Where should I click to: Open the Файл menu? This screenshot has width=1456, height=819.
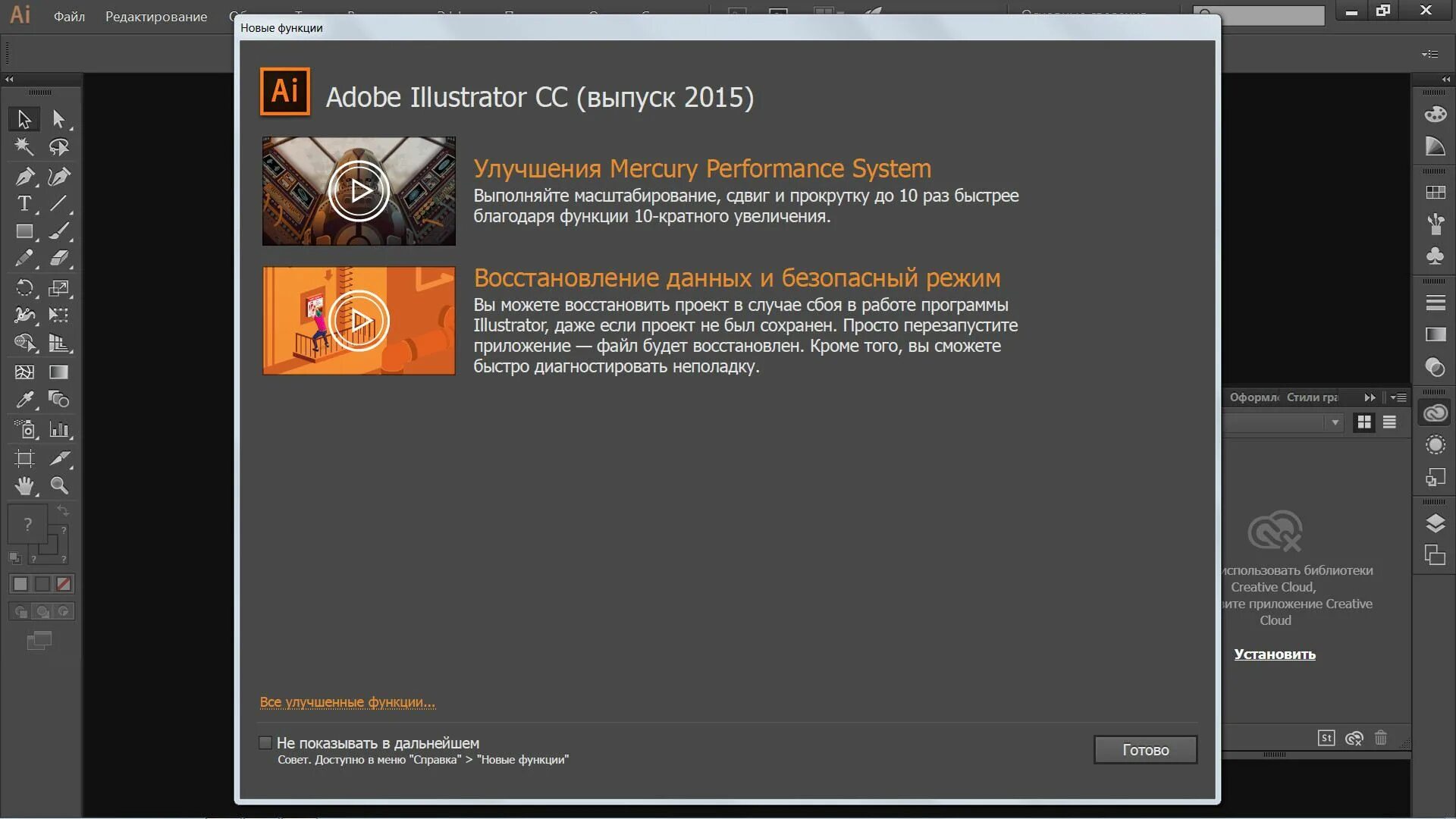pos(69,17)
